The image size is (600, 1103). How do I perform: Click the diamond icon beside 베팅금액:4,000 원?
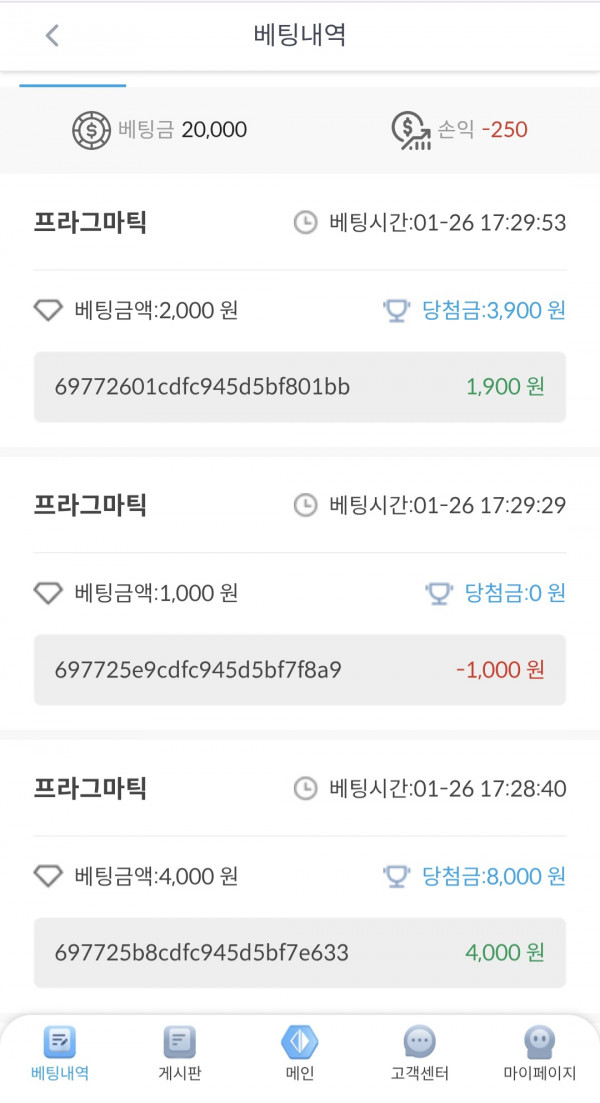[x=47, y=876]
